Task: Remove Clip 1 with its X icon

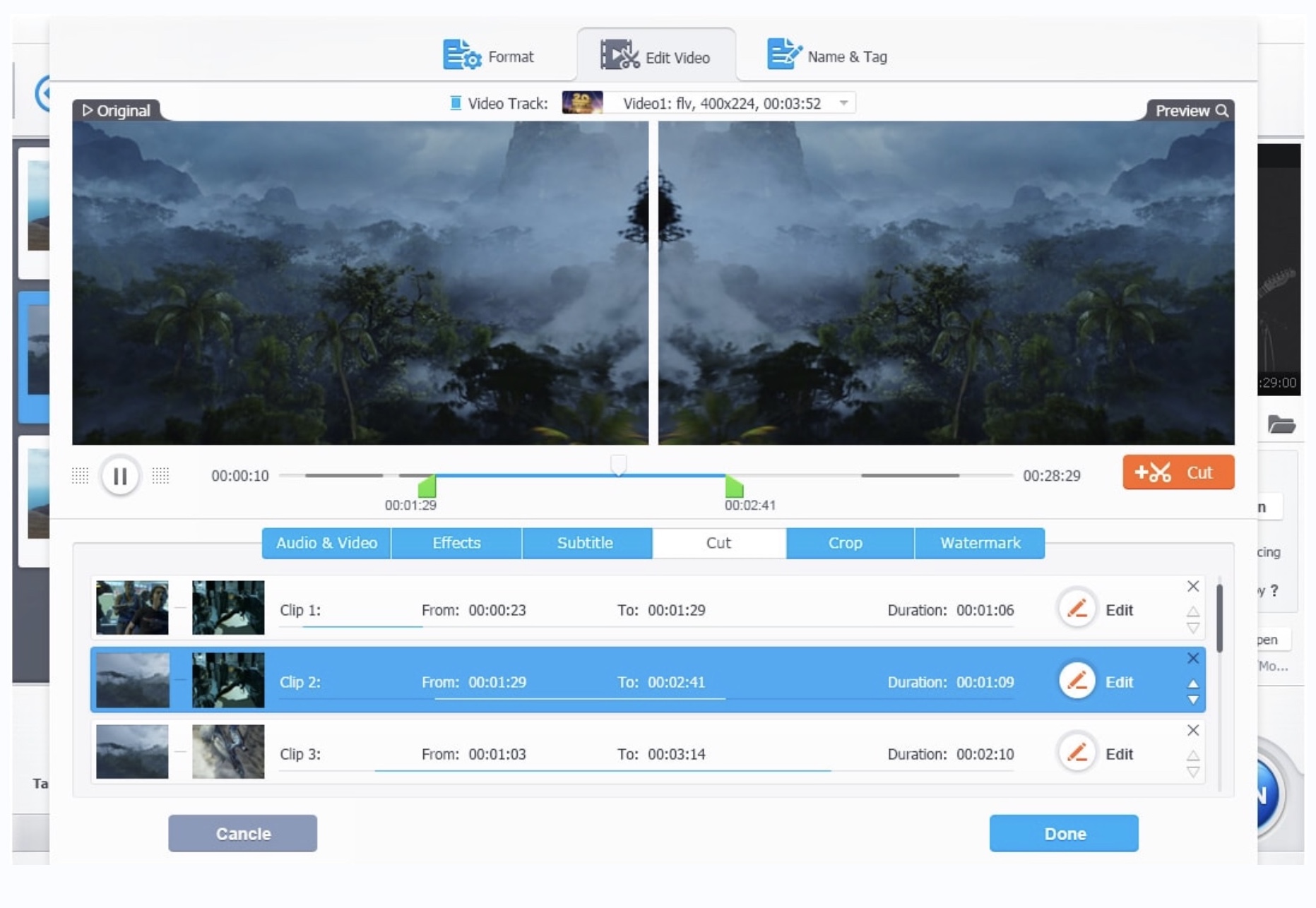Action: (x=1193, y=586)
